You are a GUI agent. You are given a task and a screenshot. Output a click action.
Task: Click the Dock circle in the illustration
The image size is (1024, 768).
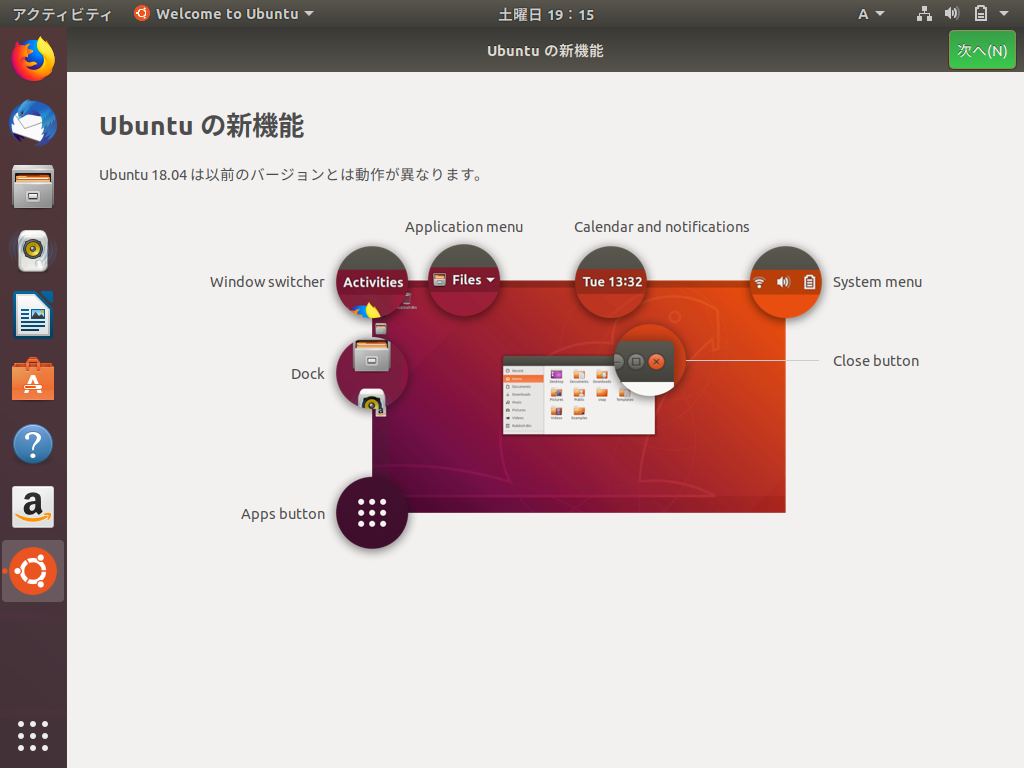tap(372, 374)
